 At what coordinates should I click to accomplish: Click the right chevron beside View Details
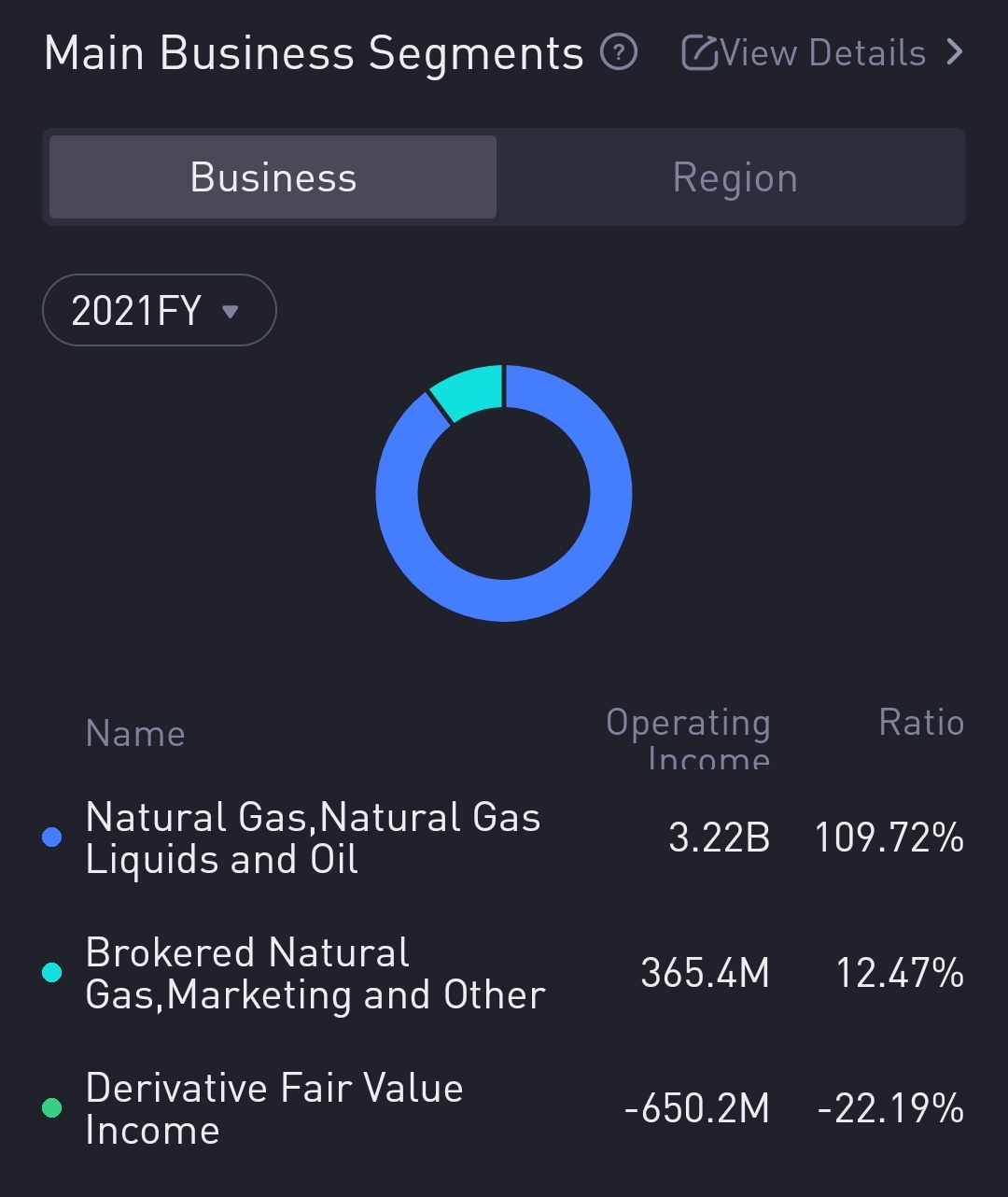click(954, 52)
